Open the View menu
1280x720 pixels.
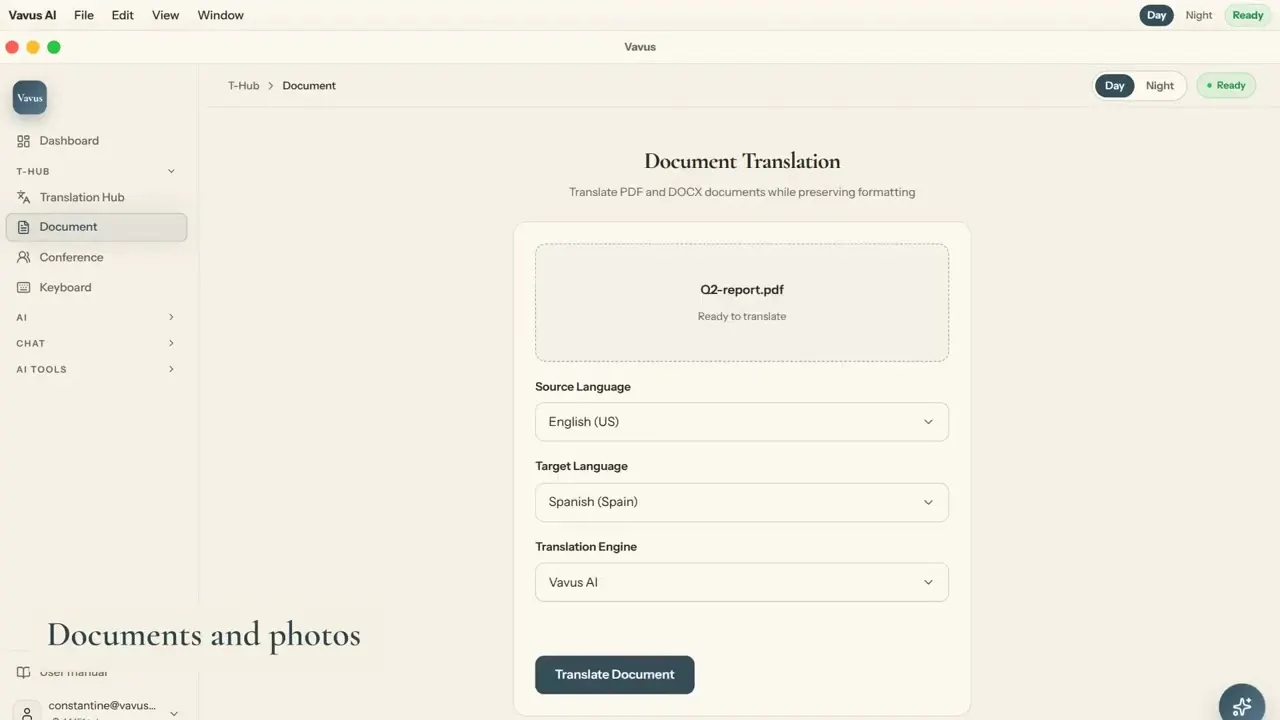[166, 15]
